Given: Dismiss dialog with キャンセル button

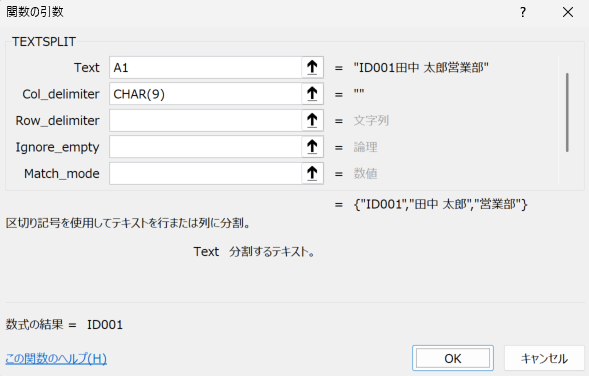Looking at the screenshot, I should coord(544,358).
